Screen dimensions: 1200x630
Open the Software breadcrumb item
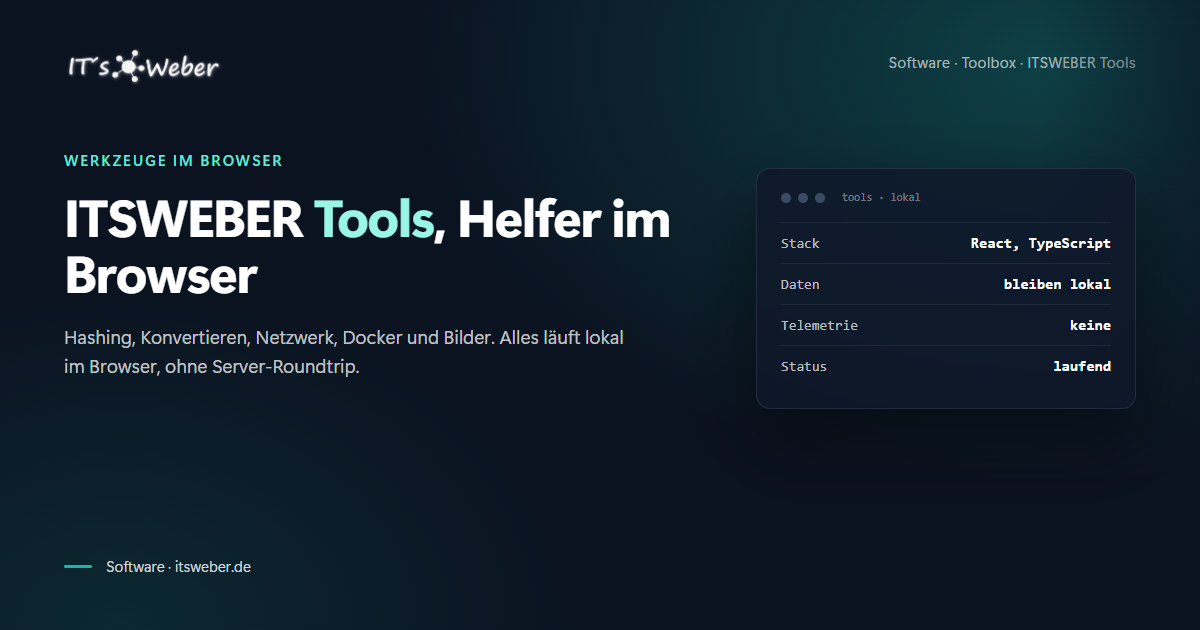coord(919,63)
